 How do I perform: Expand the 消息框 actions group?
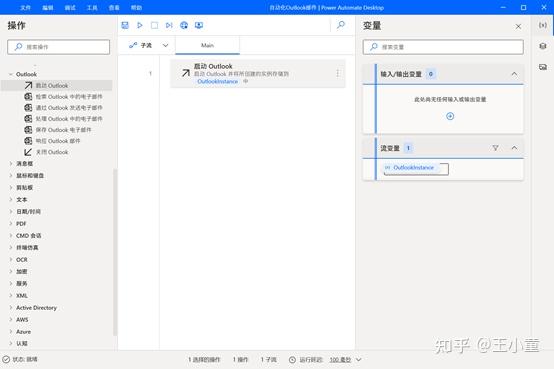[x=11, y=164]
